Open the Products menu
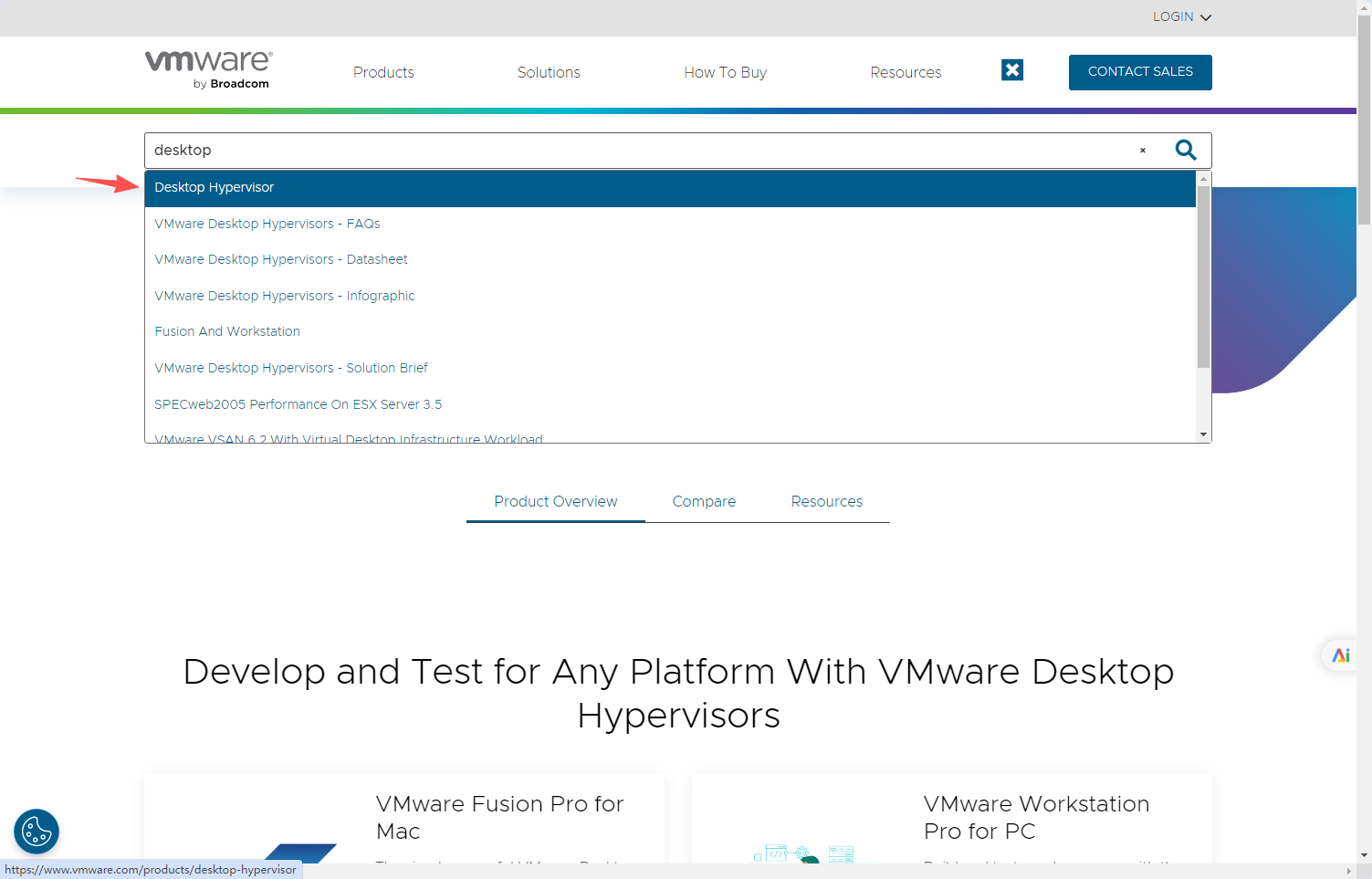Image resolution: width=1372 pixels, height=879 pixels. (383, 72)
